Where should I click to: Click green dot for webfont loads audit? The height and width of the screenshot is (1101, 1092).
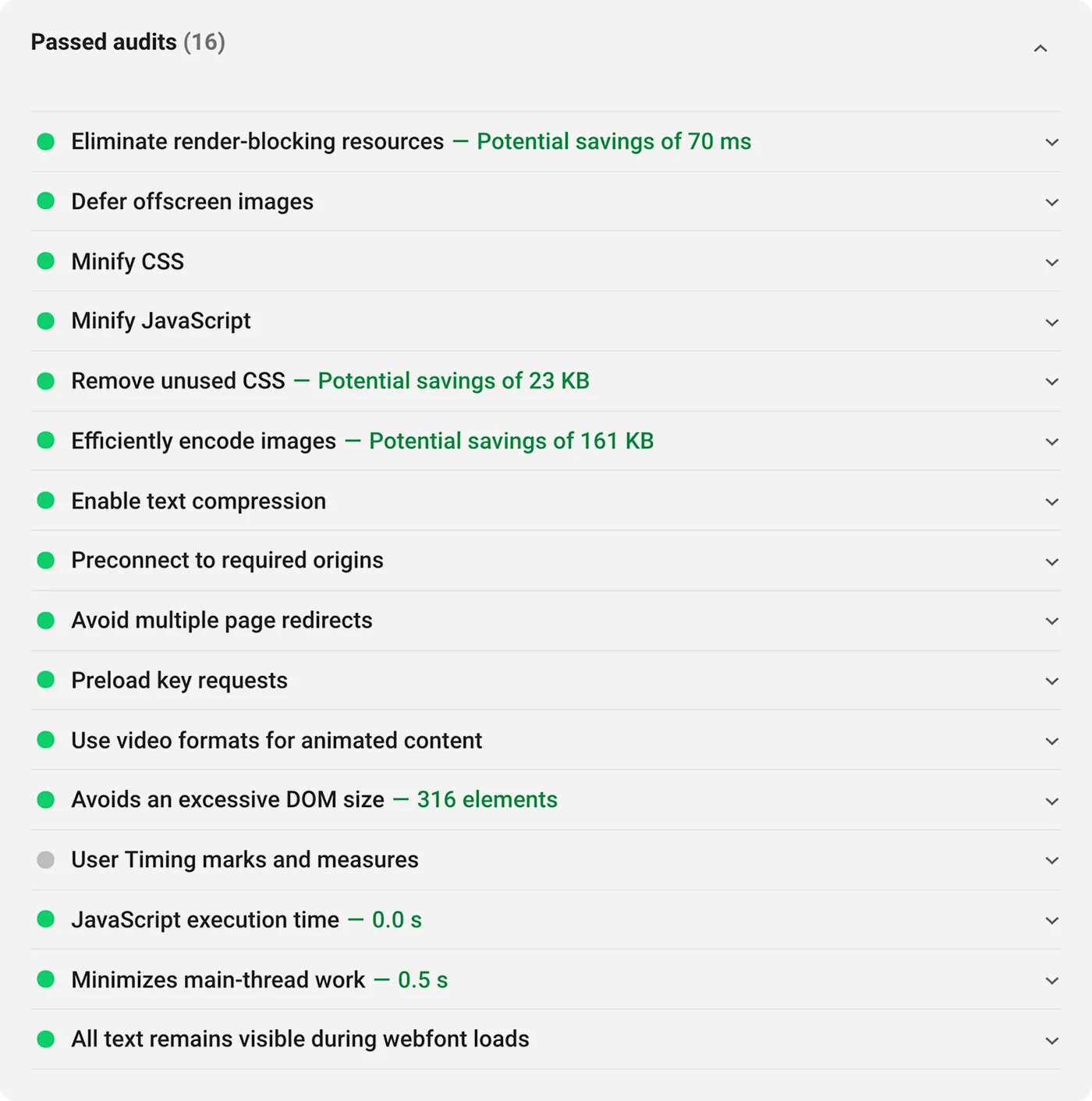[46, 1039]
